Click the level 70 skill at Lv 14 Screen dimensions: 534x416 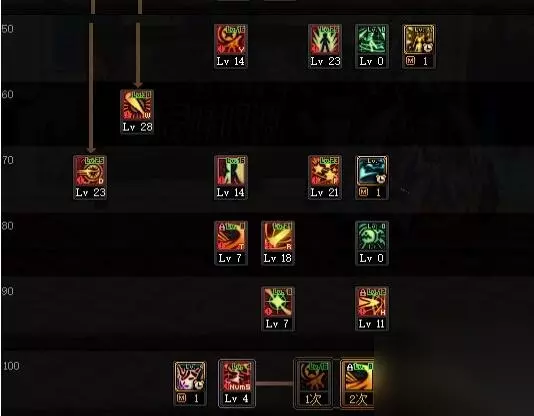231,177
